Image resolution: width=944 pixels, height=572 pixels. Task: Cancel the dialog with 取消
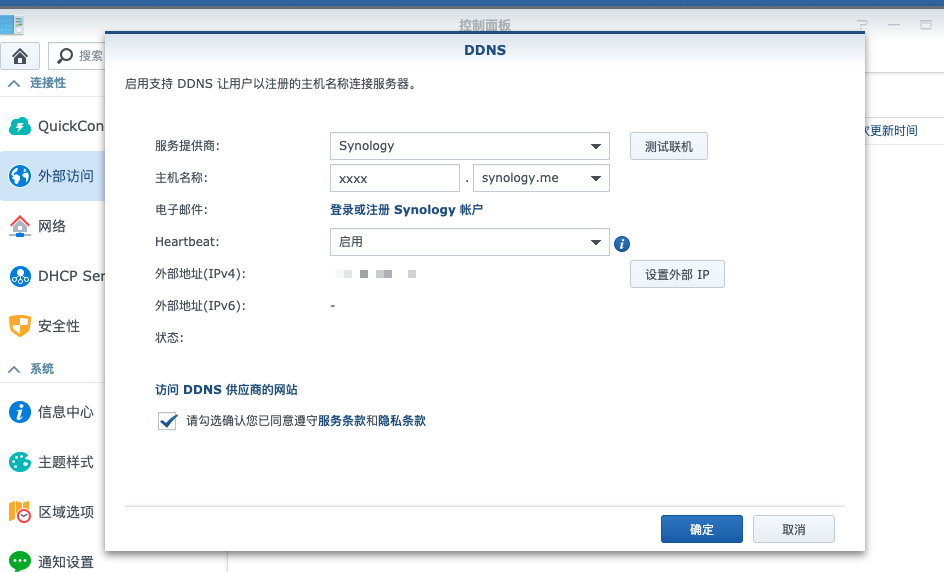(x=793, y=529)
